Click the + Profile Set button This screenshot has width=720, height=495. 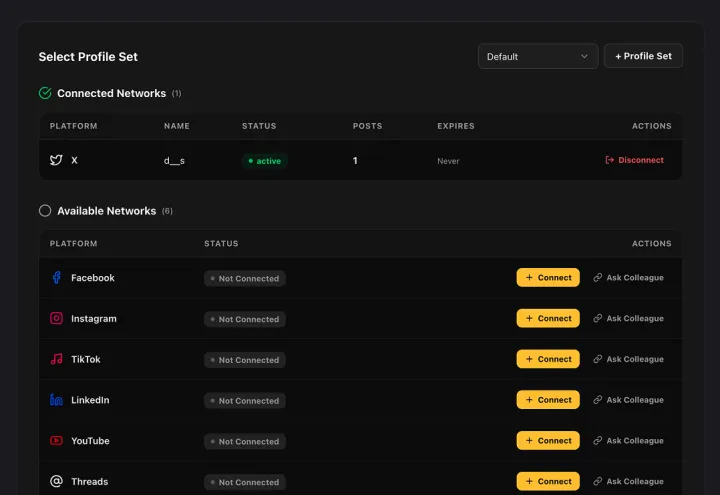coord(643,56)
